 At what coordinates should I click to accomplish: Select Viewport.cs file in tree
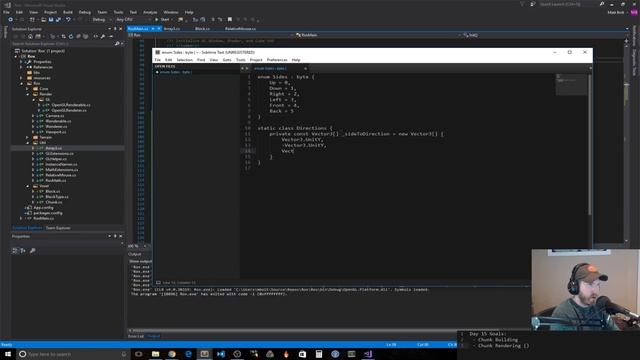56,132
